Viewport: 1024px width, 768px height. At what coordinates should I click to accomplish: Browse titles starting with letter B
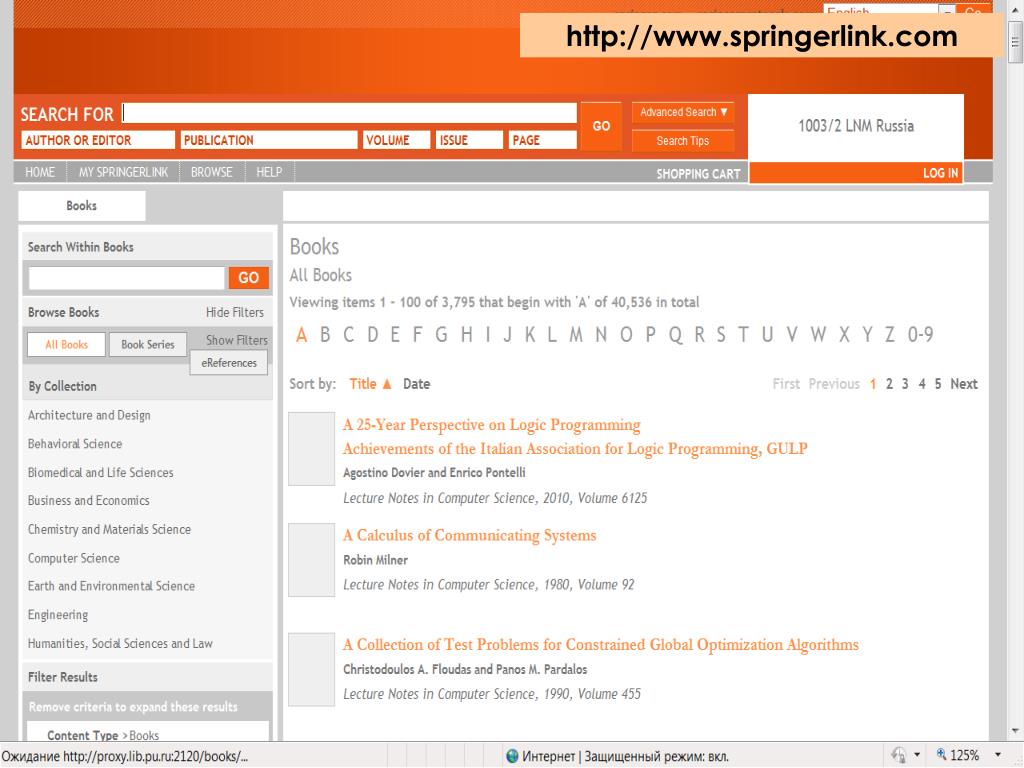tap(325, 335)
